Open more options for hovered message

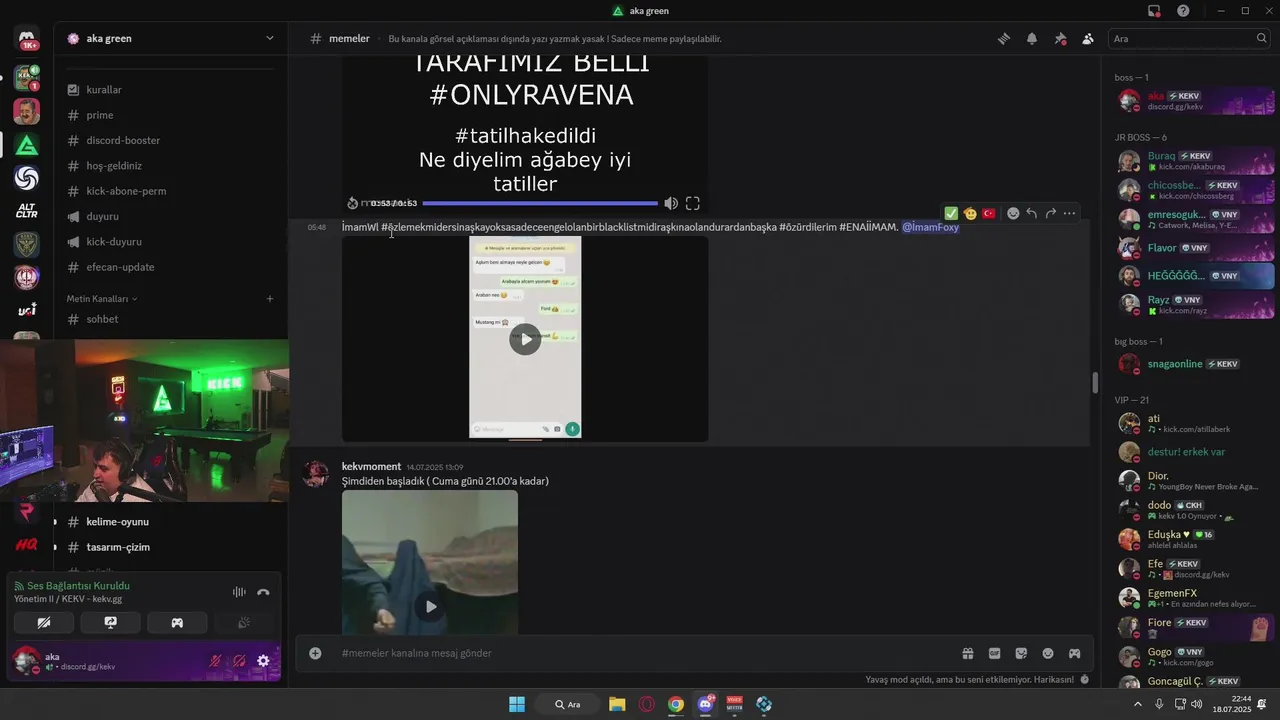pos(1070,213)
